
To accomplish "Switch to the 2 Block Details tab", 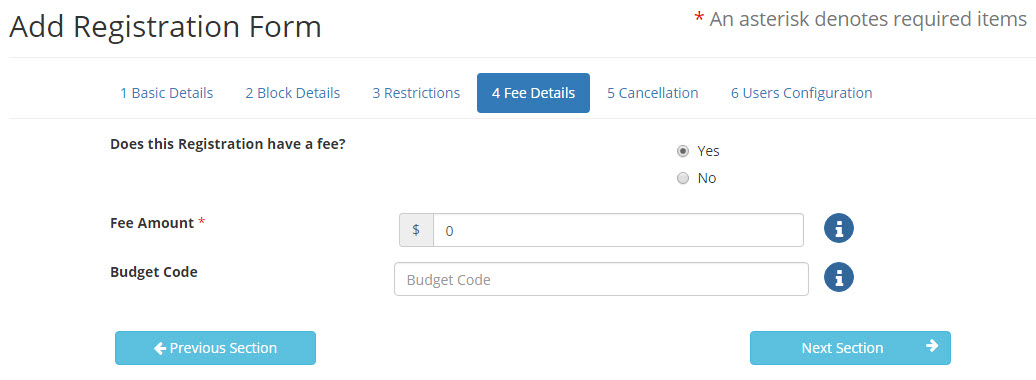I will click(293, 93).
